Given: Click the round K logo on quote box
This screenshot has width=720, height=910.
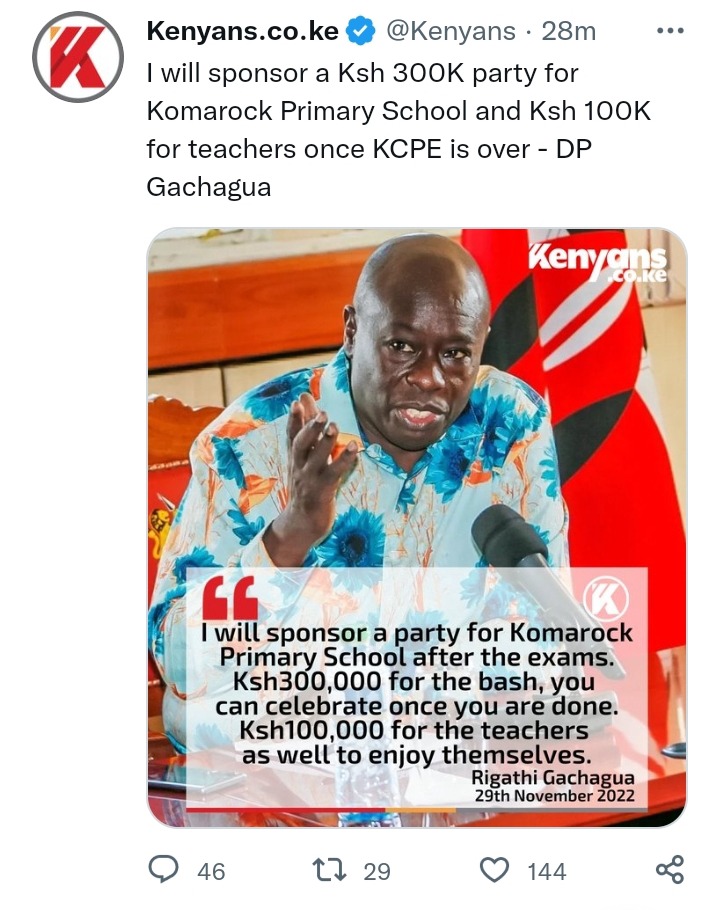Looking at the screenshot, I should pos(606,598).
